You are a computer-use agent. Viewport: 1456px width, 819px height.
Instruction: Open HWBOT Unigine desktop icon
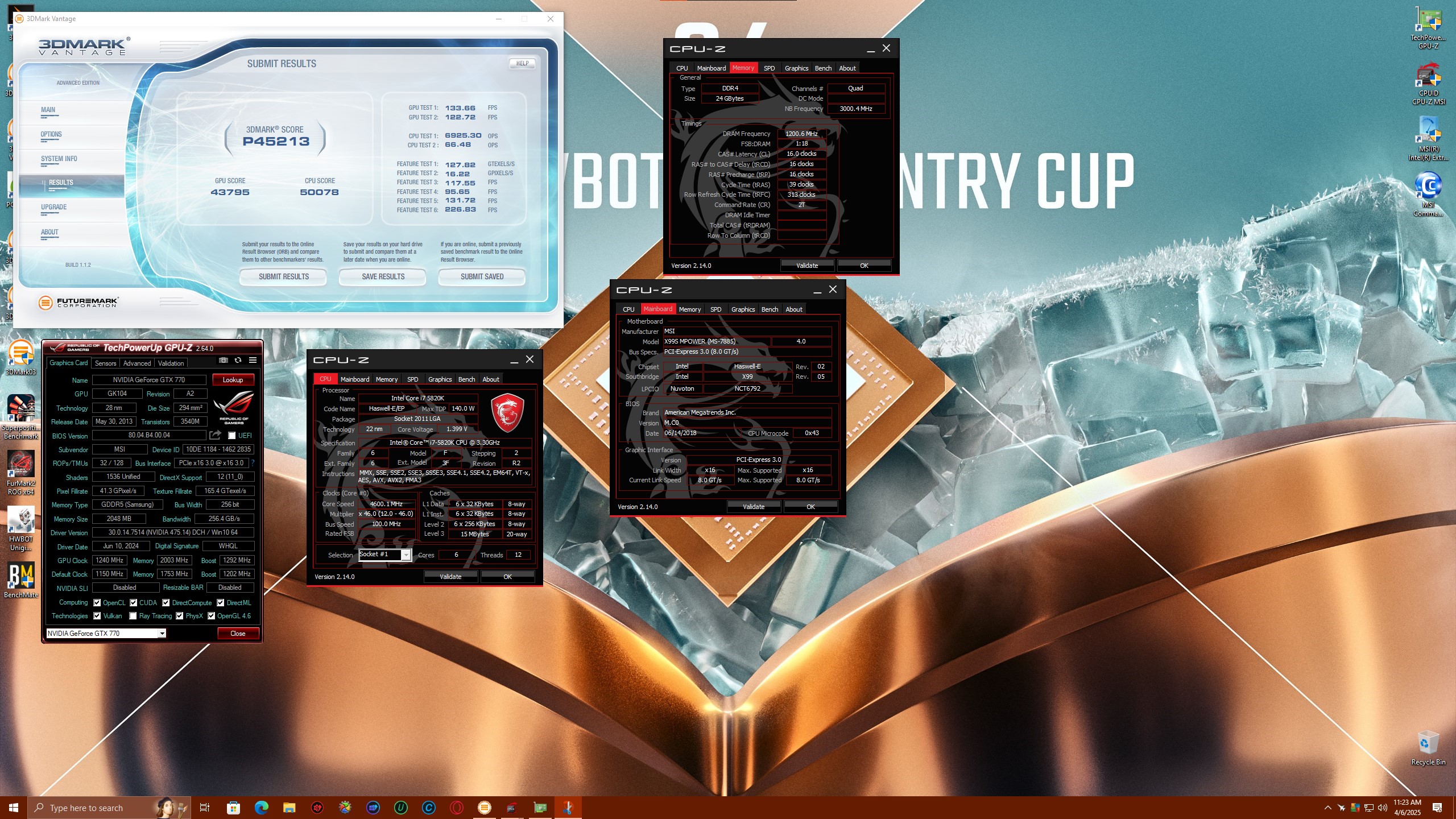20,529
